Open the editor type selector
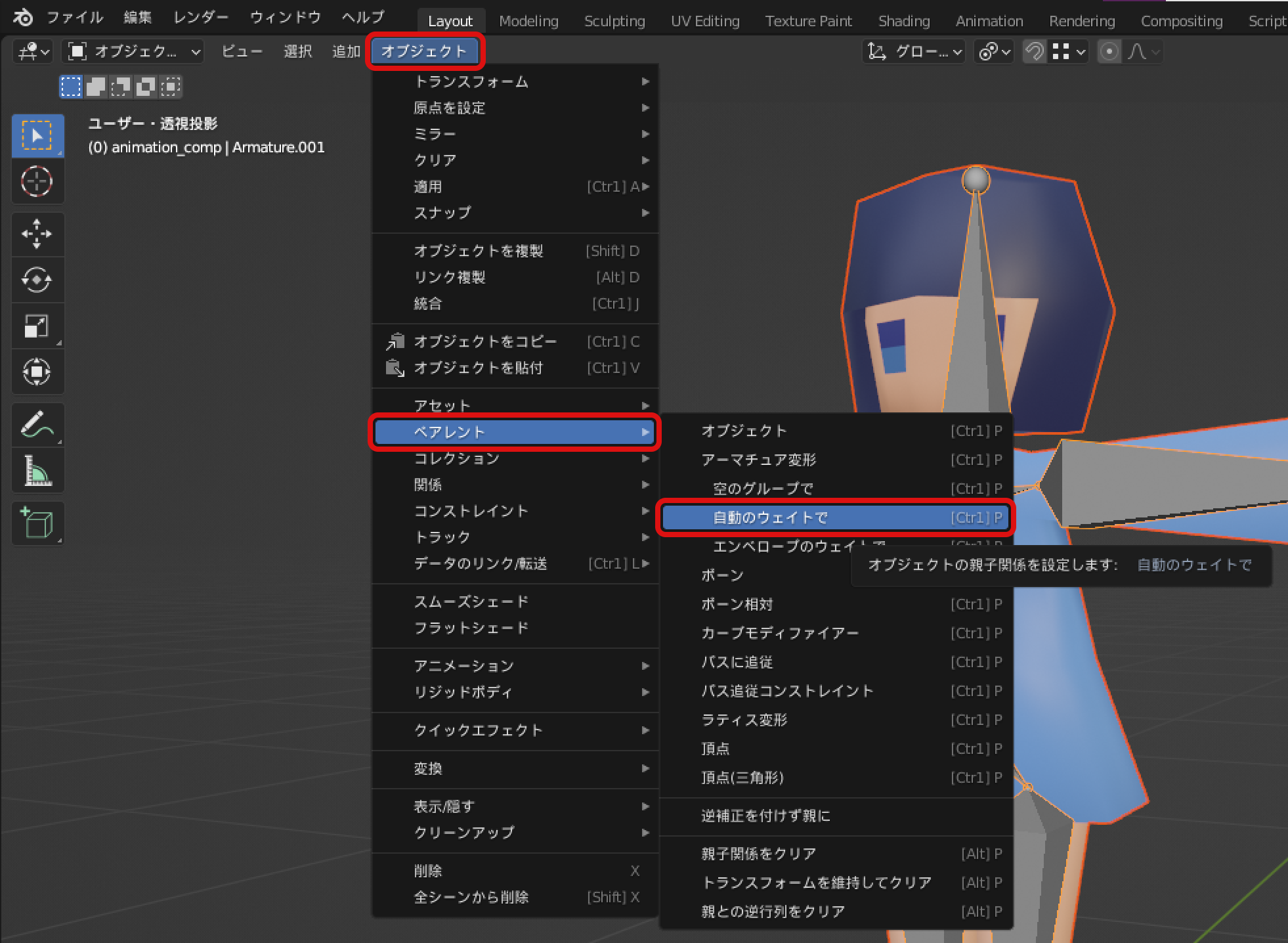This screenshot has height=943, width=1288. point(33,51)
